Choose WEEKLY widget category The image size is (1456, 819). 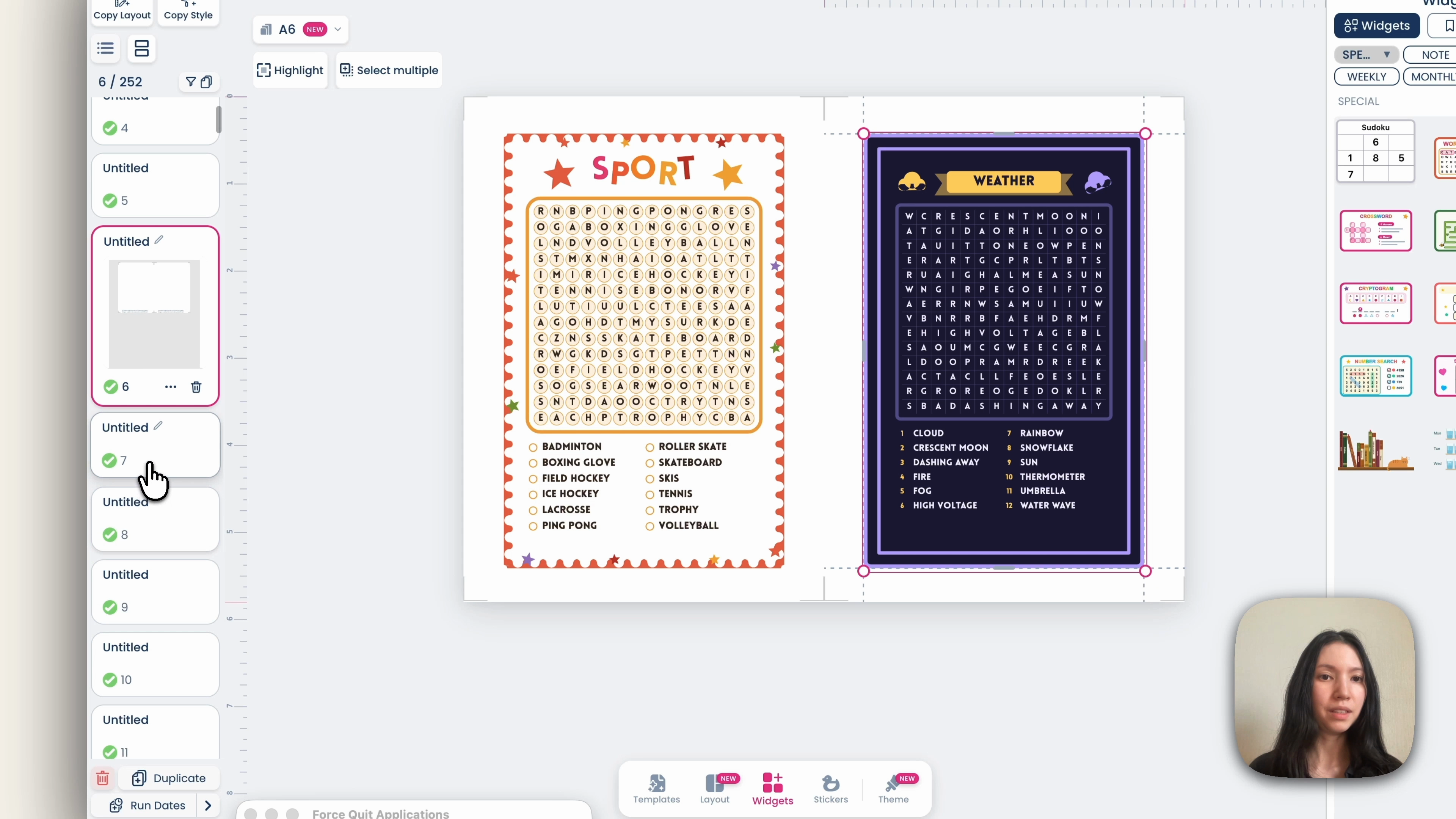pos(1367,77)
